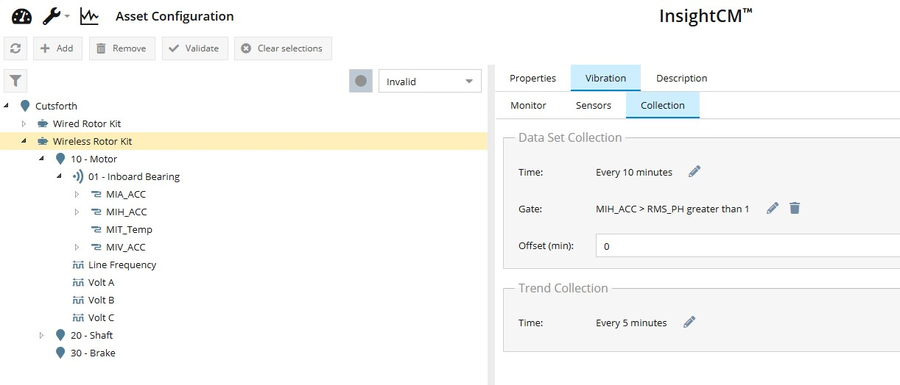Switch to the Vibration tab
The width and height of the screenshot is (900, 385).
606,78
